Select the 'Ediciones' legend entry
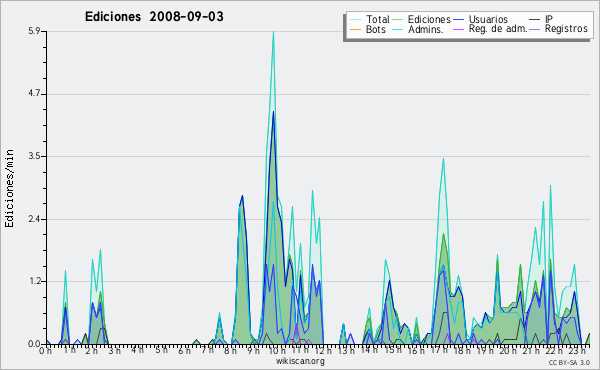The image size is (600, 370). click(422, 19)
